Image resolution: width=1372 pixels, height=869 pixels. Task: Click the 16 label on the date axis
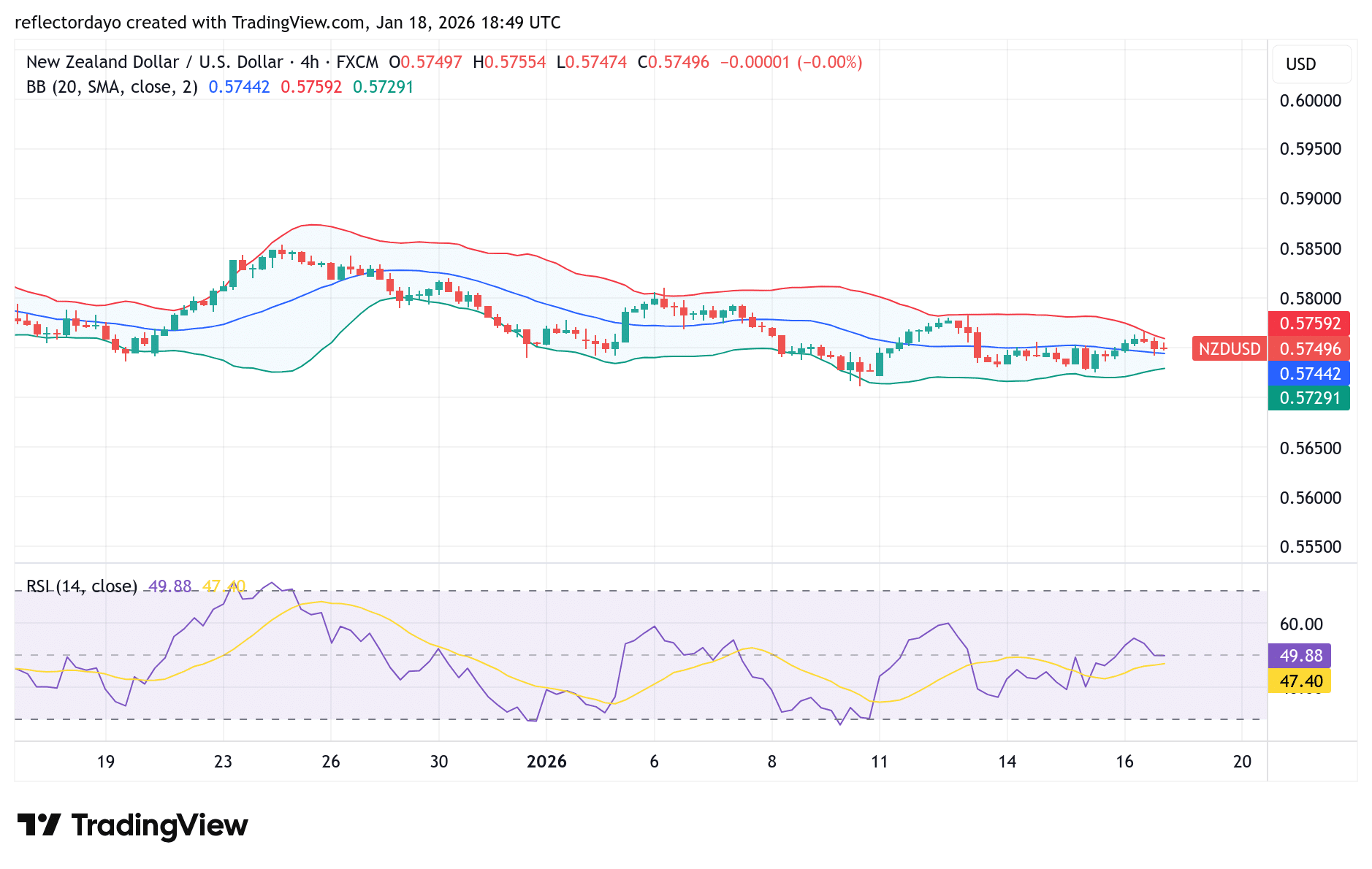tap(1124, 762)
